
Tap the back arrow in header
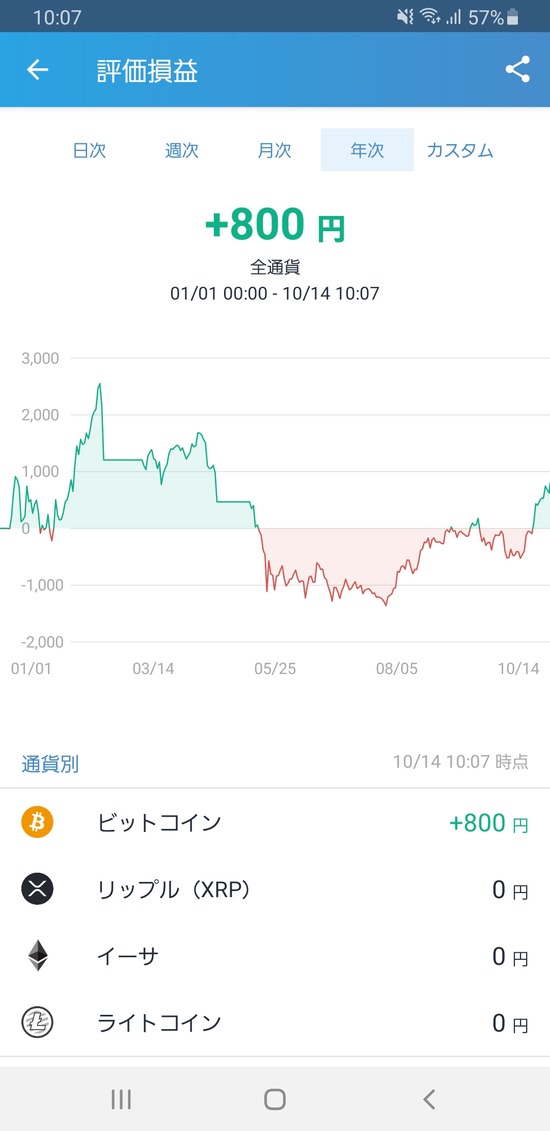[x=37, y=70]
